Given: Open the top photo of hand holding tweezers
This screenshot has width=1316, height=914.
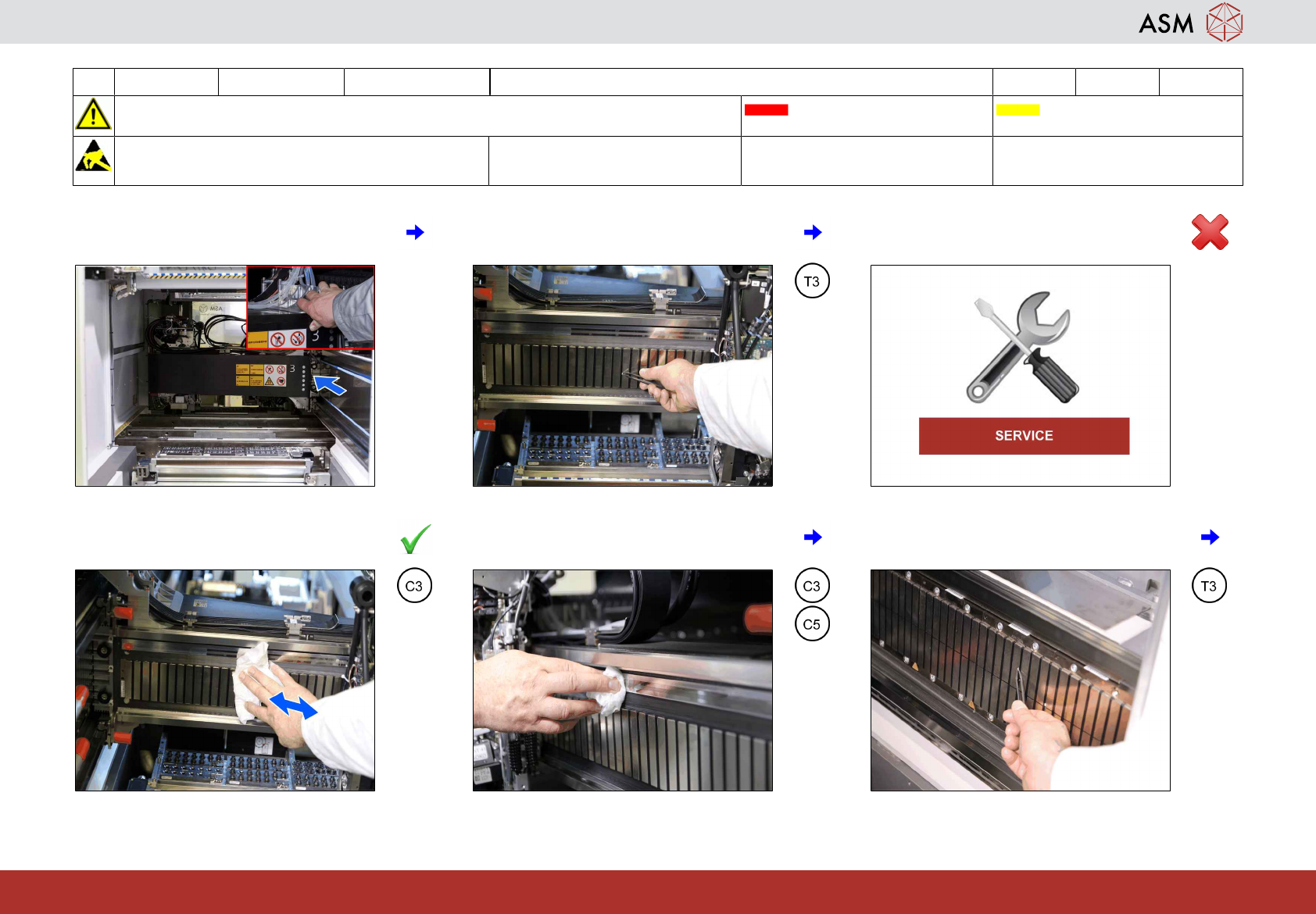Looking at the screenshot, I should pos(623,376).
